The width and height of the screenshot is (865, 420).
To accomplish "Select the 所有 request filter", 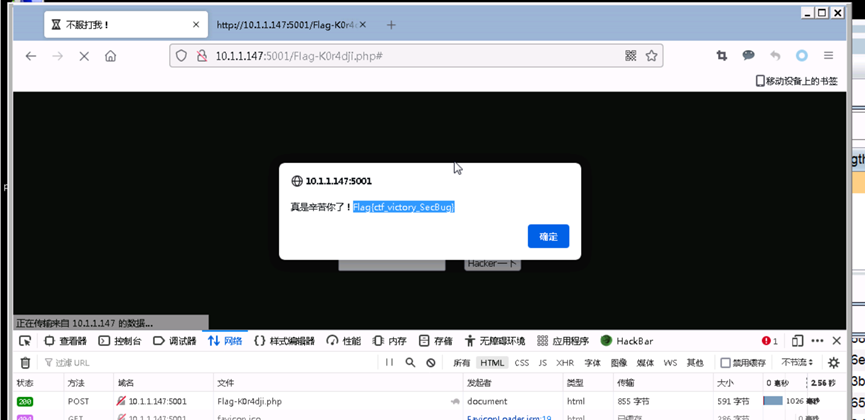I will click(x=462, y=363).
